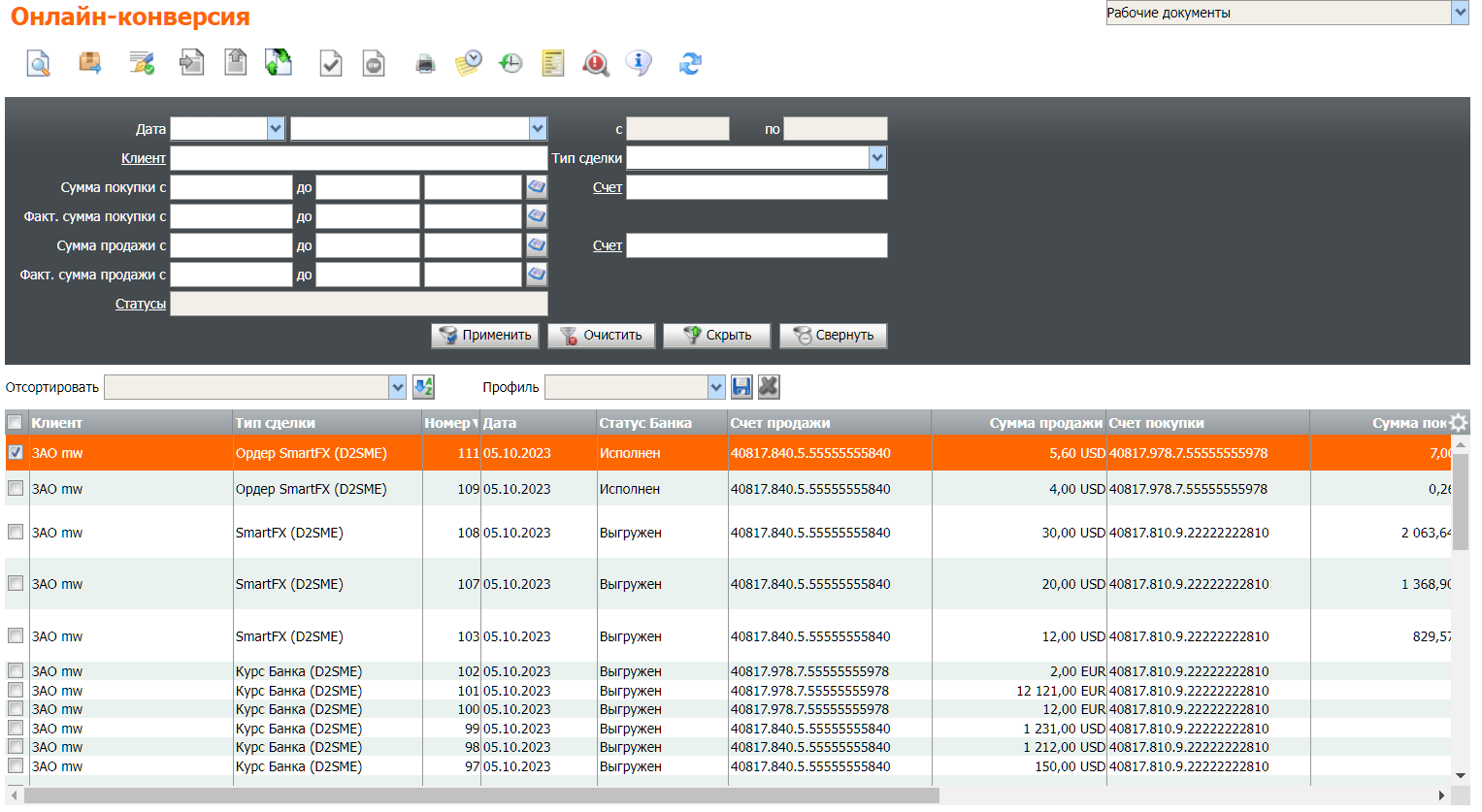Viewport: 1482px width, 812px height.
Task: Check the box for row number 108
Action: pos(16,532)
